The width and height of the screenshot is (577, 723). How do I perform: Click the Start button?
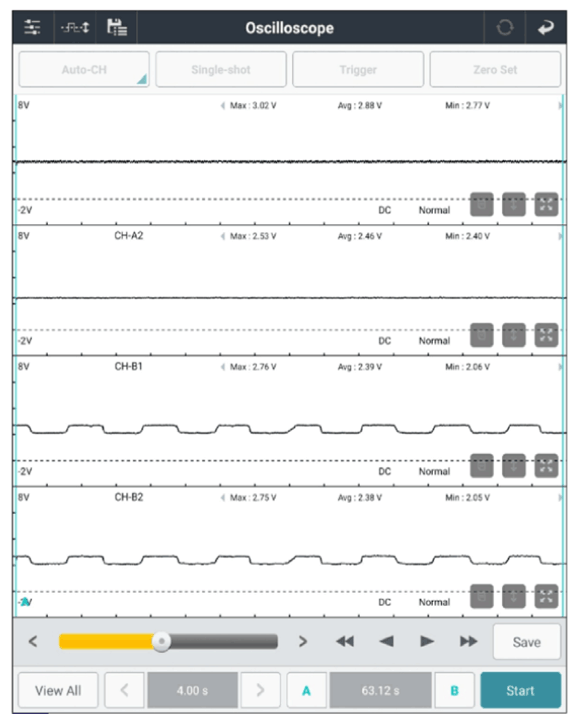521,690
